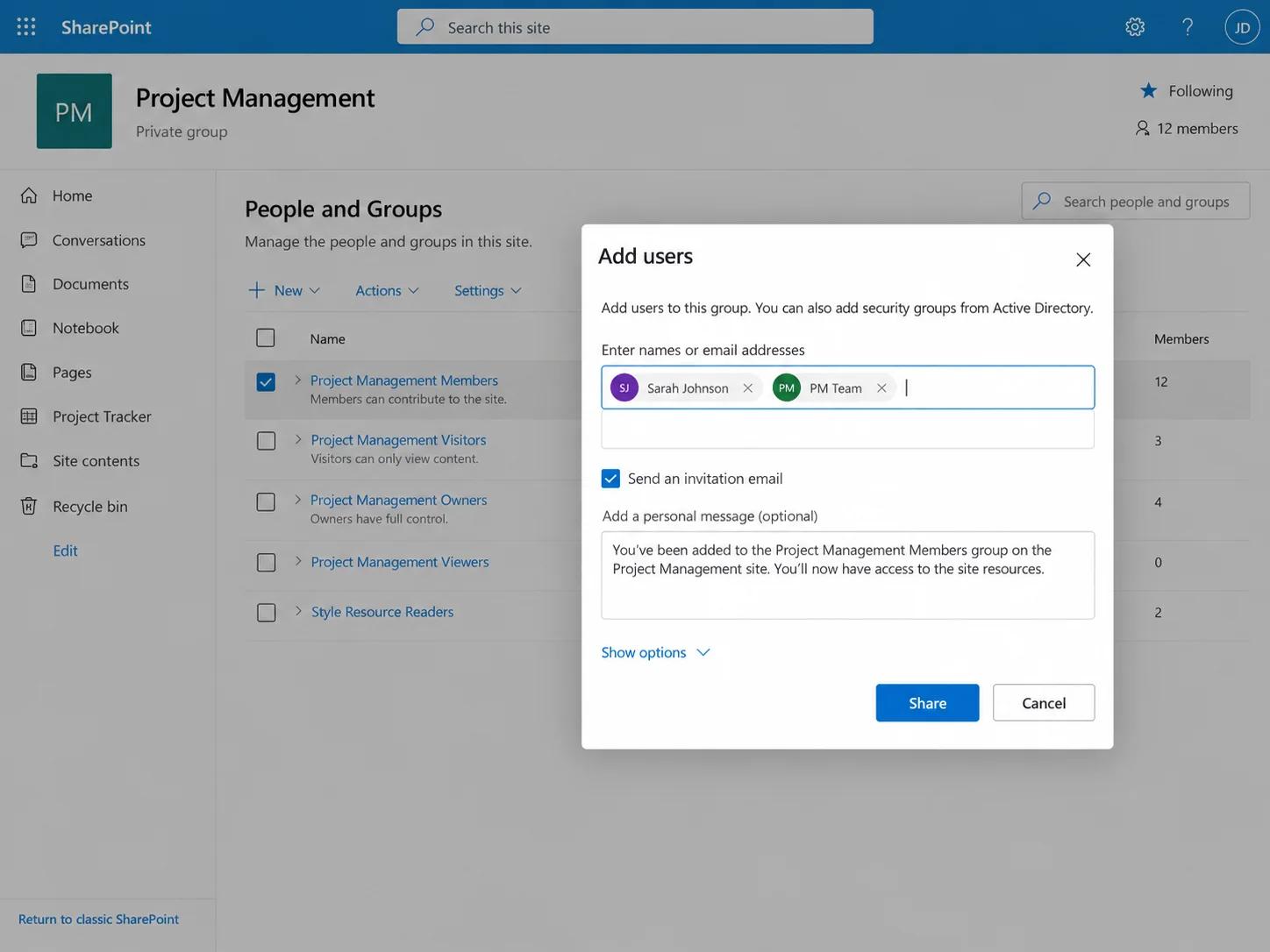
Task: Expand the Project Management Owners group row
Action: click(298, 500)
